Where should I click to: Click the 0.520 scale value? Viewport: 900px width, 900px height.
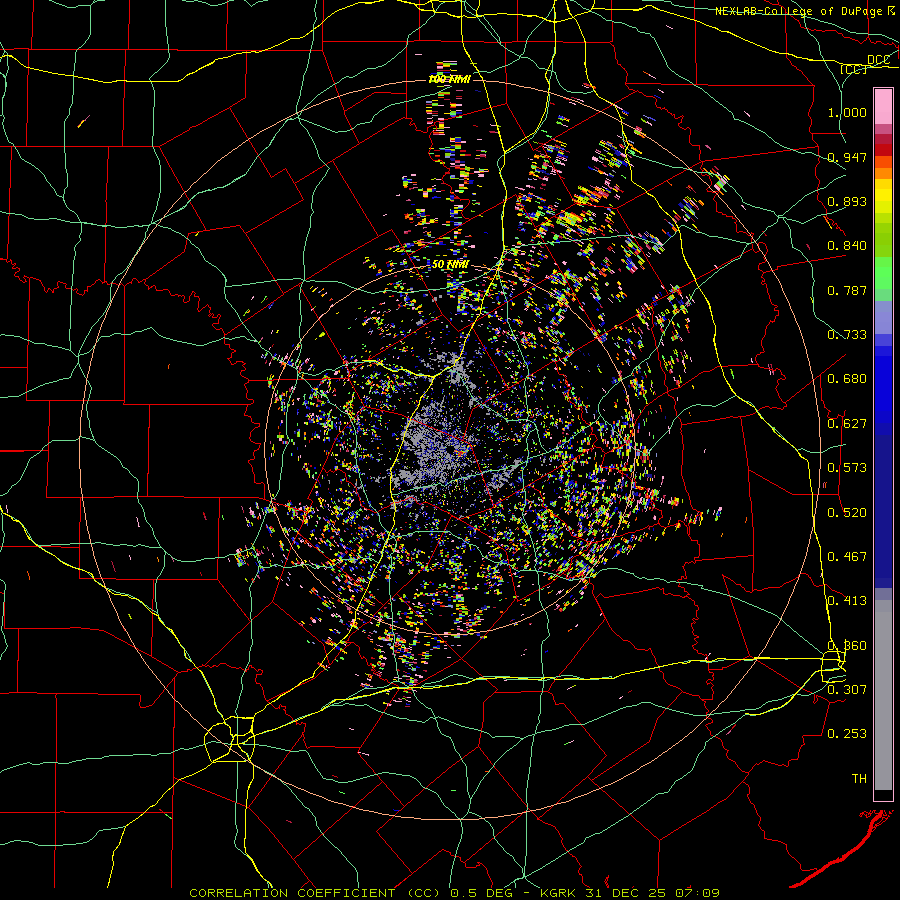click(847, 513)
